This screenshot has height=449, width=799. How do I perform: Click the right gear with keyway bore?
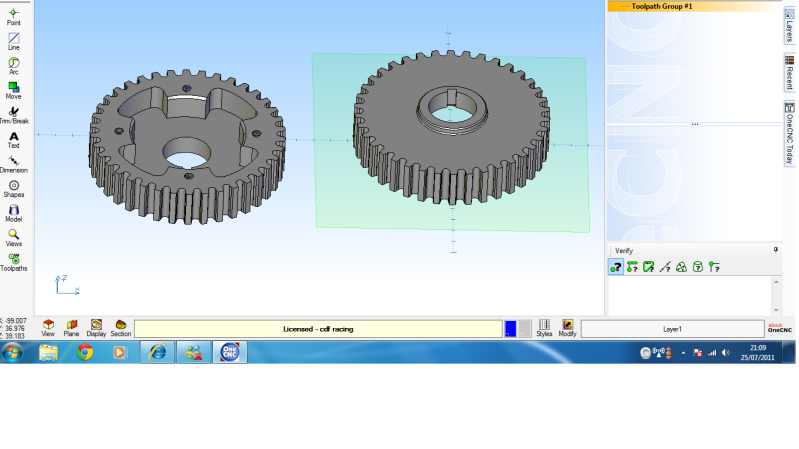tap(451, 127)
